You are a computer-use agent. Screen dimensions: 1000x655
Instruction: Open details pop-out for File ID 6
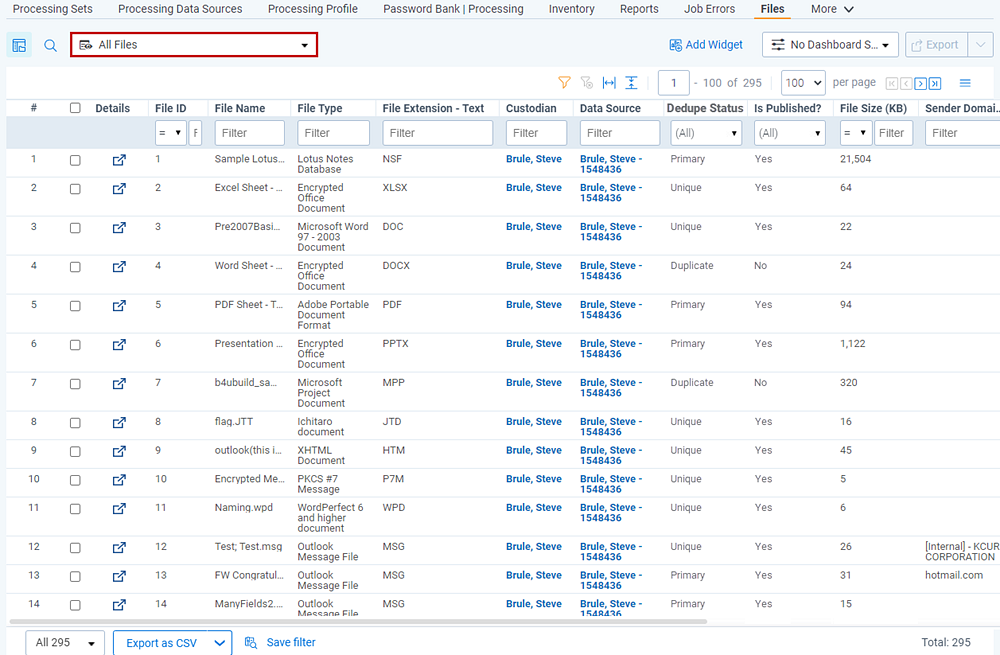[119, 344]
